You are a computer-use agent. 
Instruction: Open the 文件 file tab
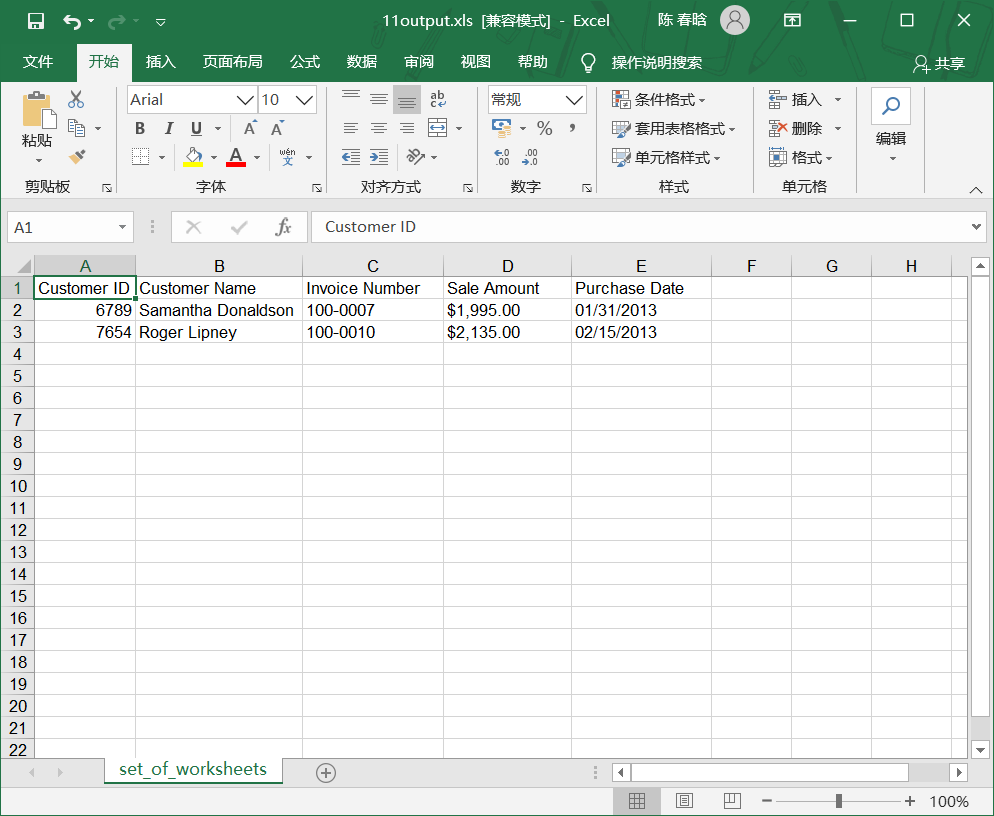(x=37, y=62)
